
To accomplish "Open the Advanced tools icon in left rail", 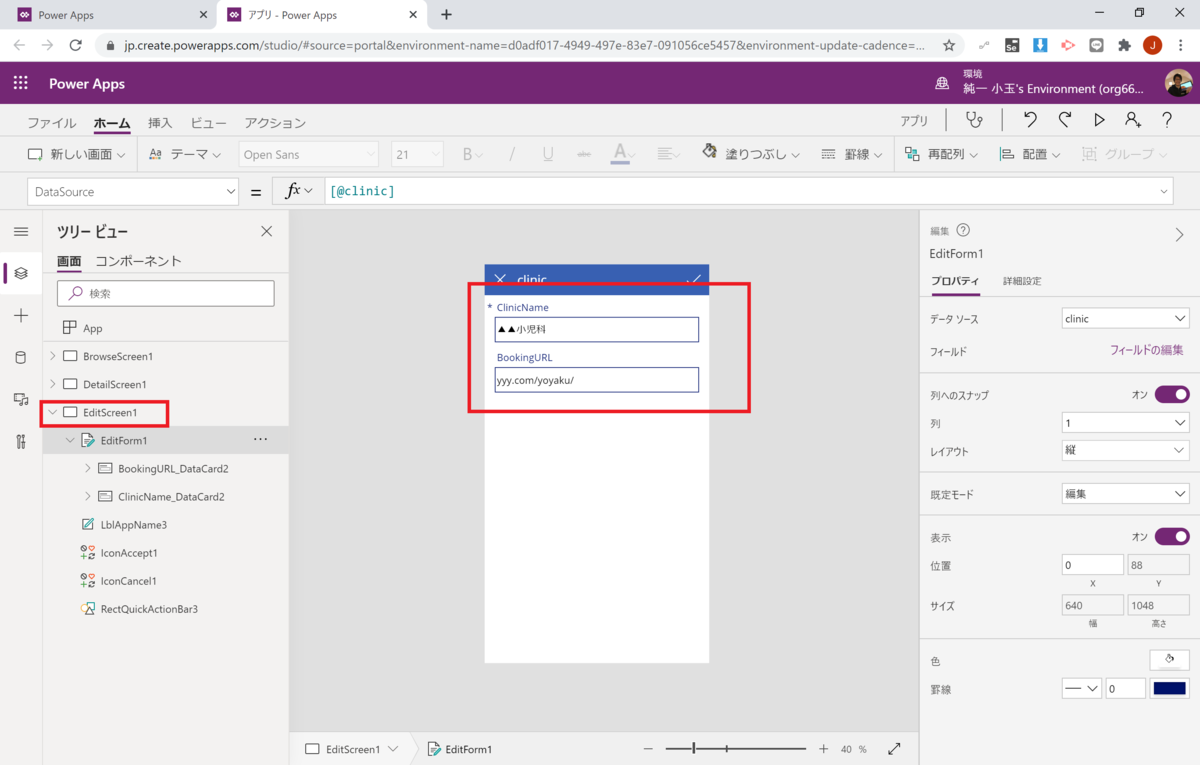I will (x=21, y=442).
